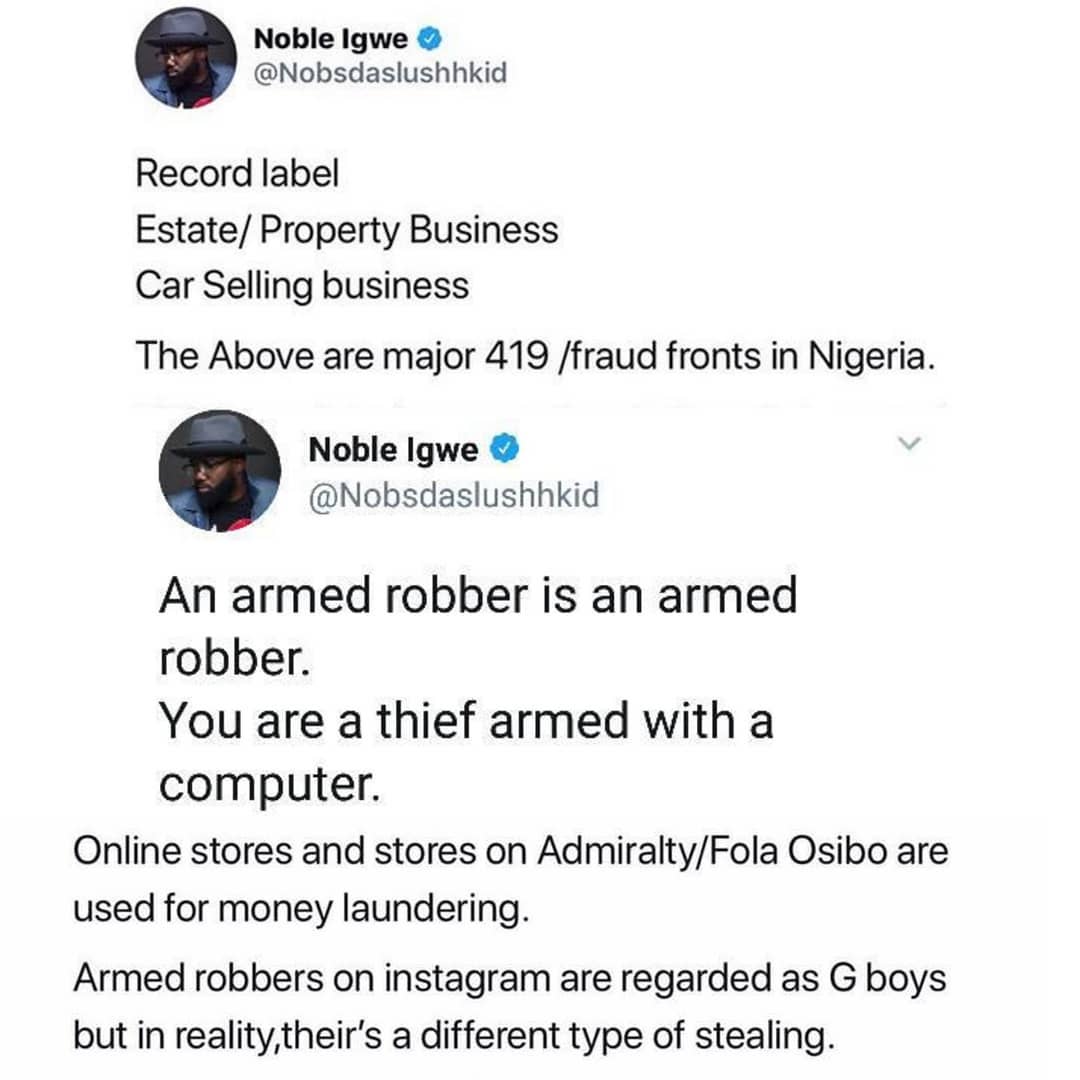Screen dimensions: 1080x1080
Task: Click the 'Admiralty/Fola Osibo' text
Action: tap(712, 851)
